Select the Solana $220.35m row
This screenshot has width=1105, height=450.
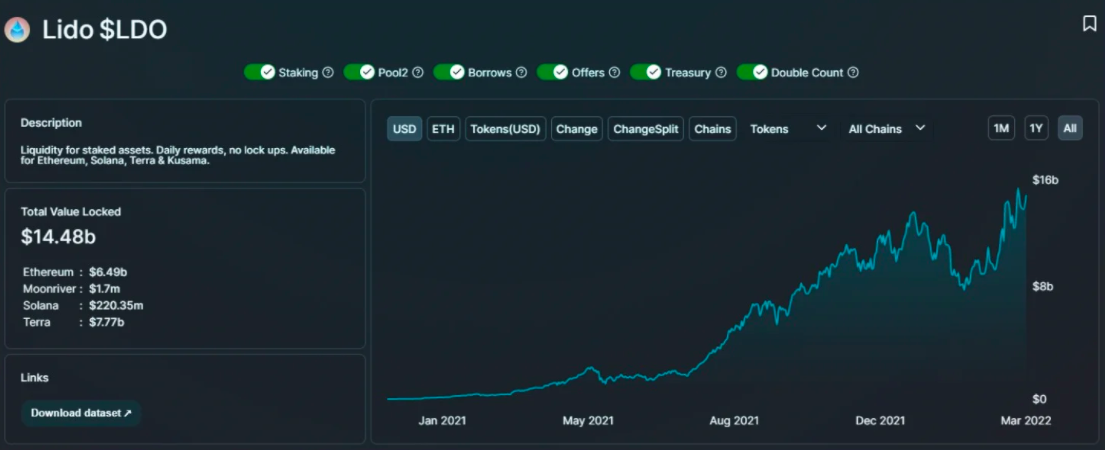83,306
